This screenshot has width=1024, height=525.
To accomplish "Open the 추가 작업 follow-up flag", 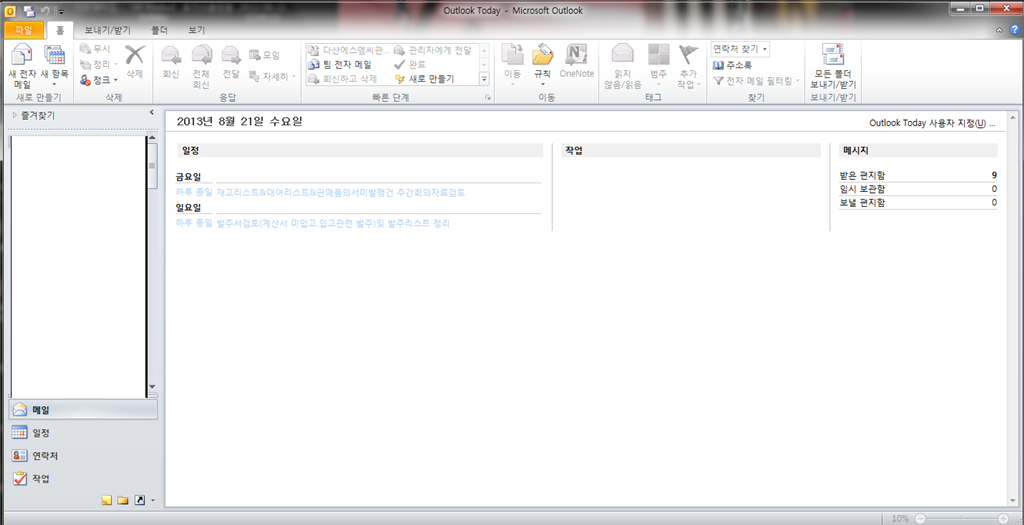I will click(x=688, y=65).
